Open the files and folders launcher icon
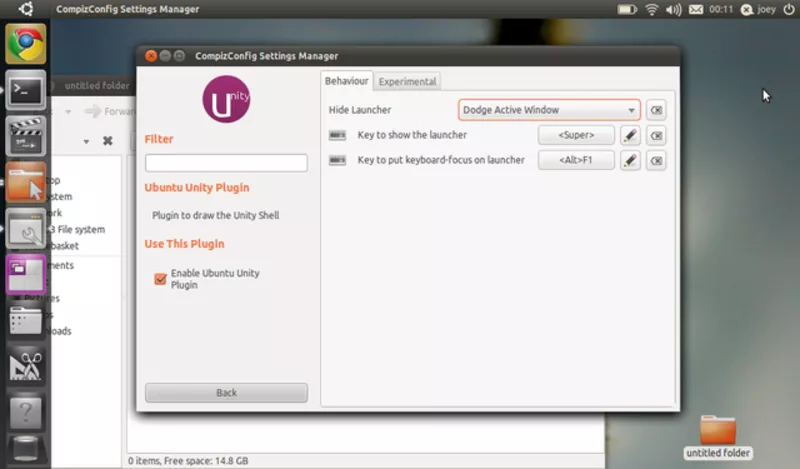 pyautogui.click(x=26, y=320)
